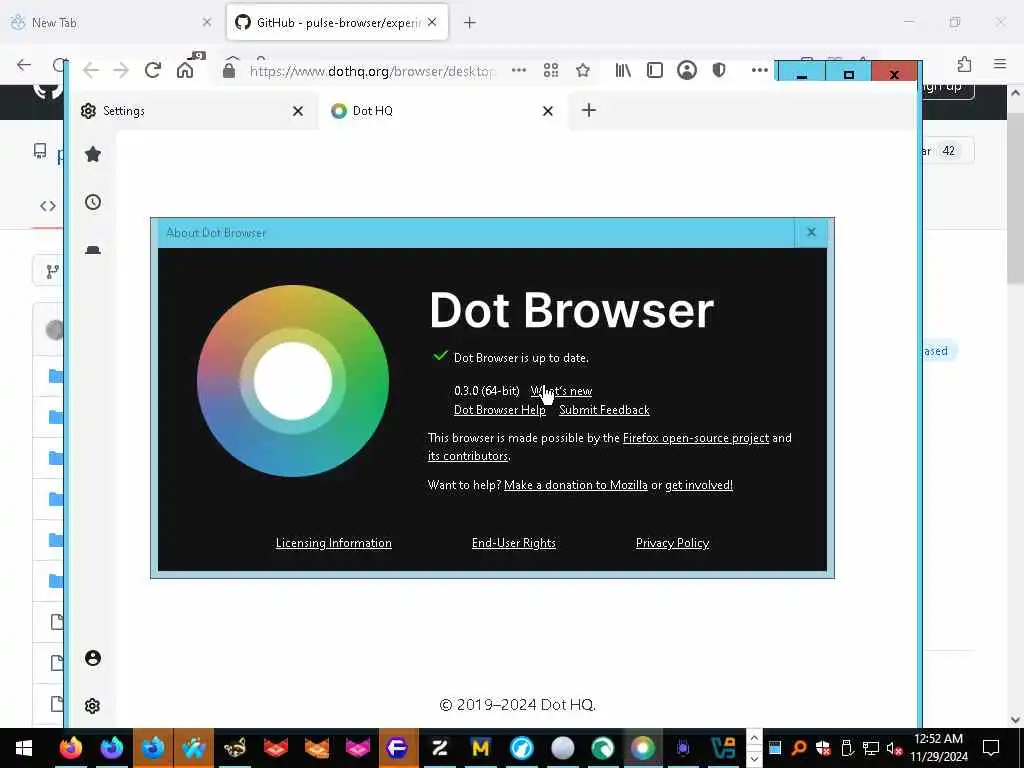
Task: Show hidden taskbar icons up arrow
Action: click(x=754, y=738)
